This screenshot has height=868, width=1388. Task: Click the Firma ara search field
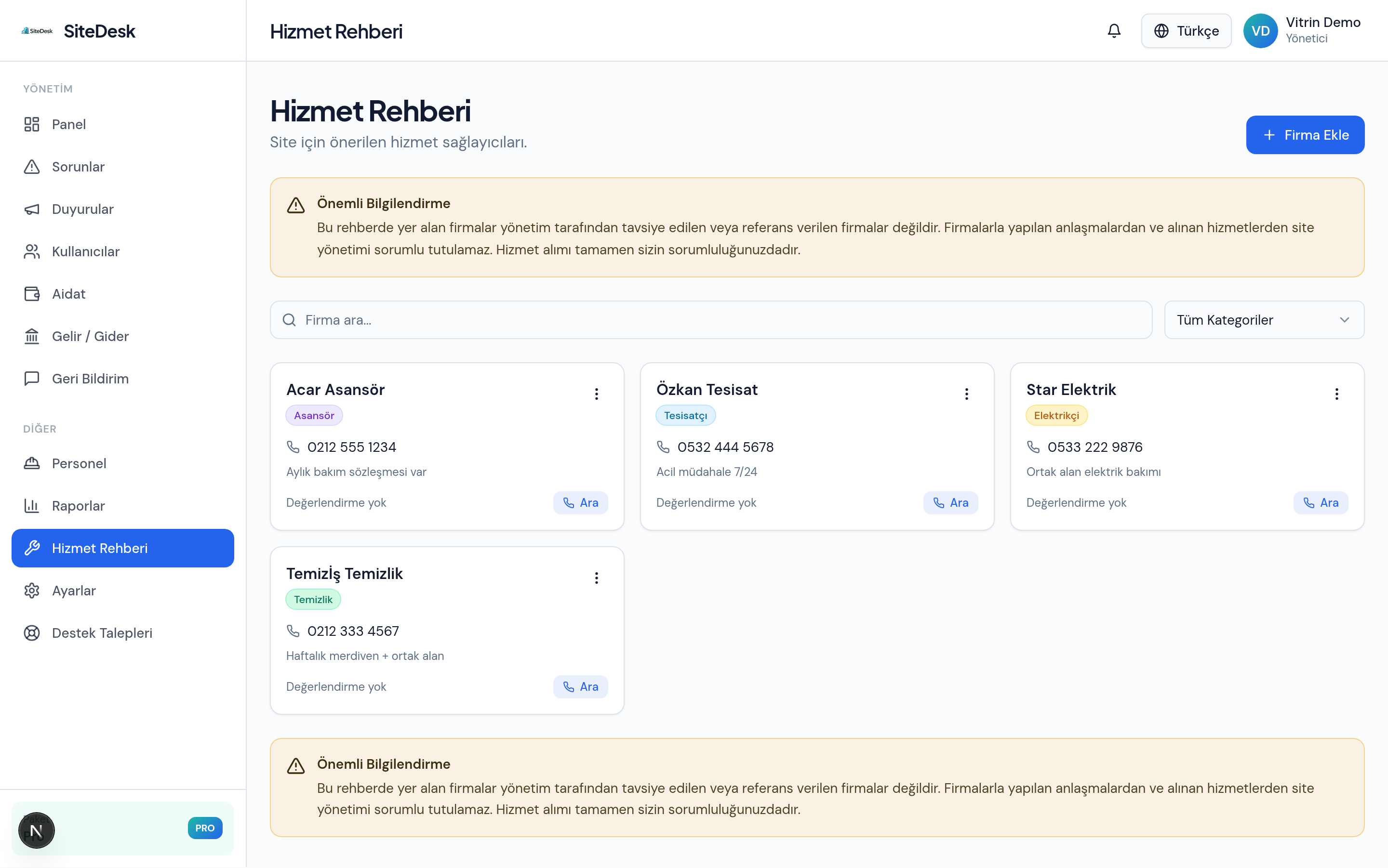[711, 320]
